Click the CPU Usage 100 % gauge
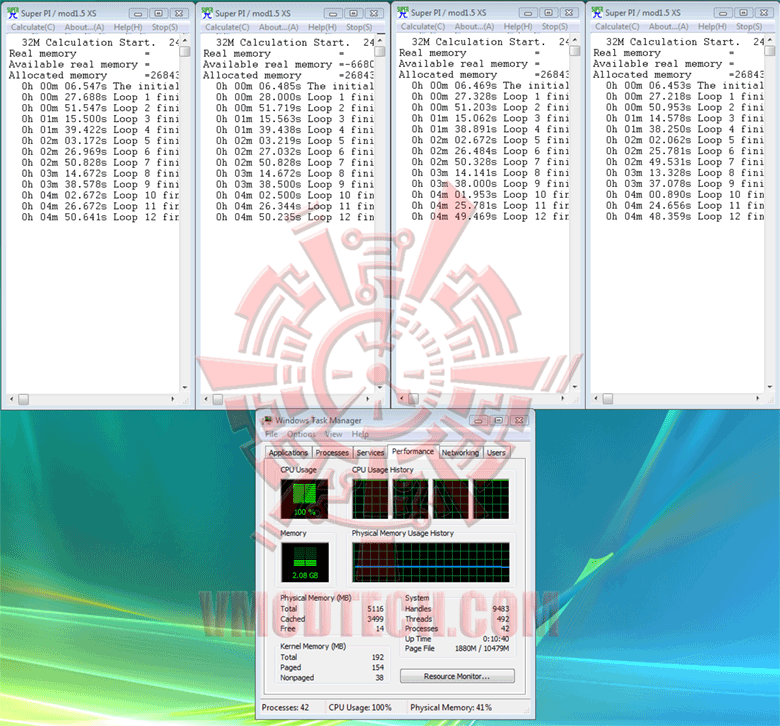780x726 pixels. coord(304,499)
